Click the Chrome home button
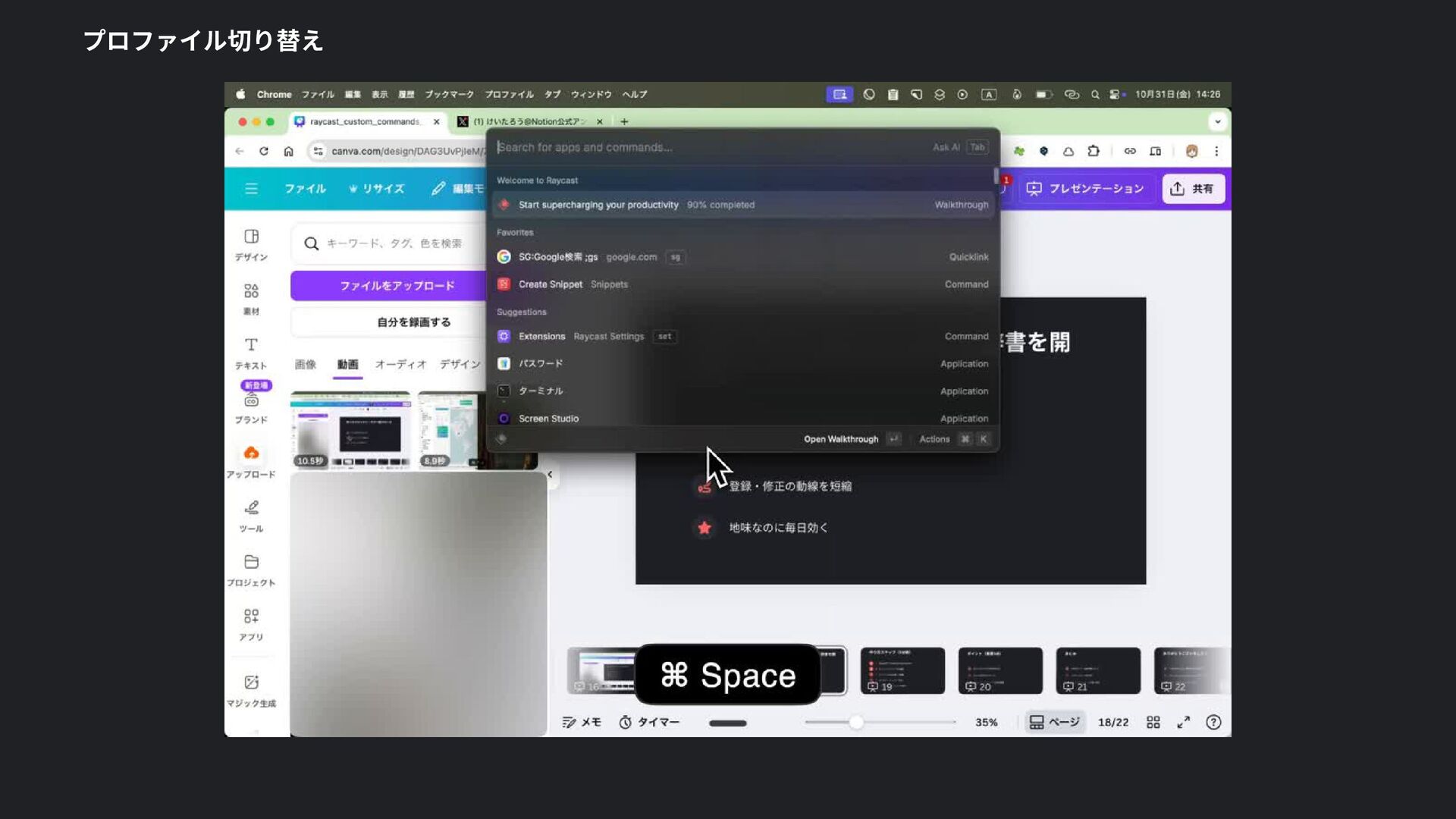 [289, 151]
